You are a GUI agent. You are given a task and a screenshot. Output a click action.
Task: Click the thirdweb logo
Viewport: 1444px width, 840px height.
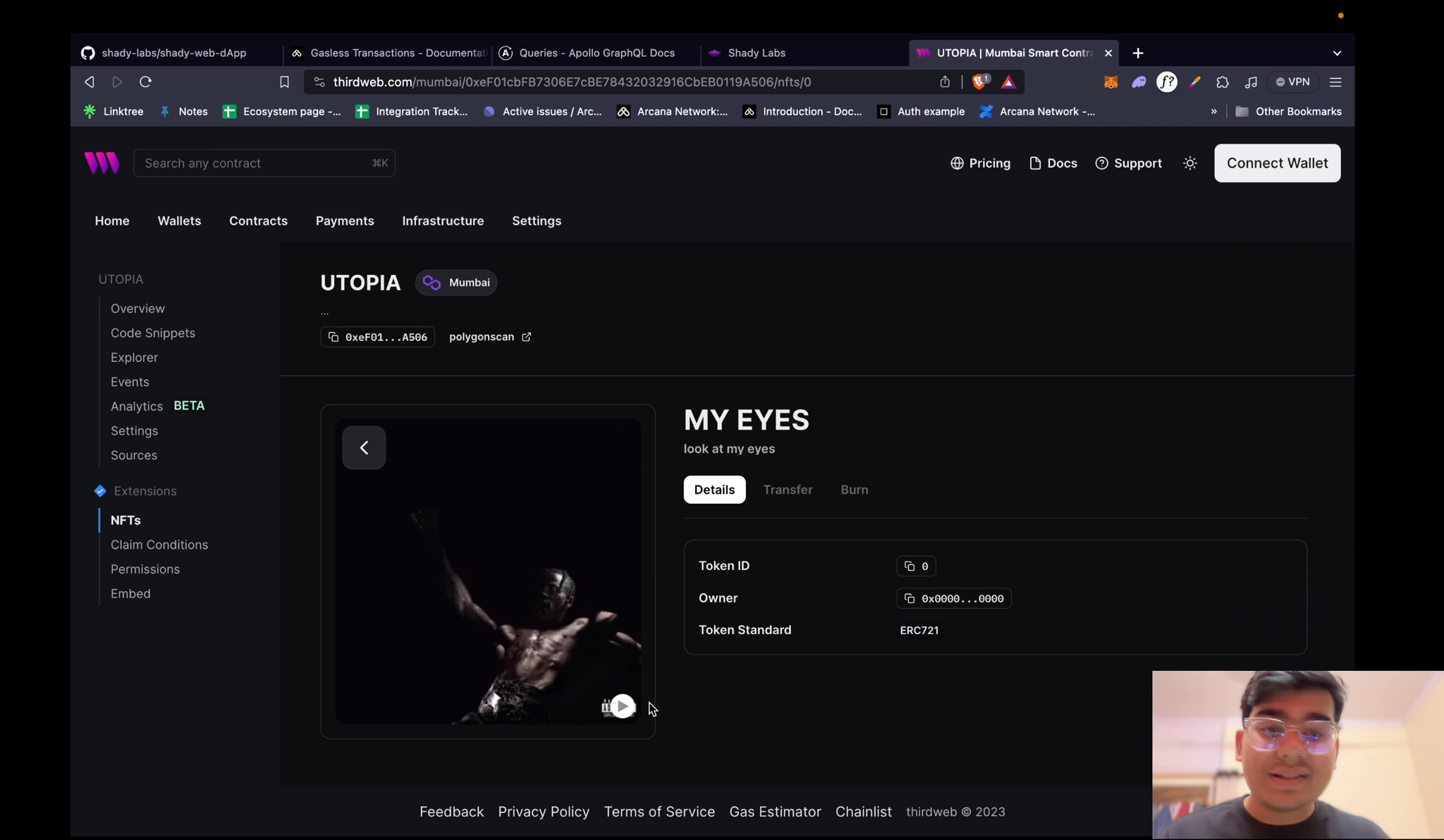coord(102,163)
